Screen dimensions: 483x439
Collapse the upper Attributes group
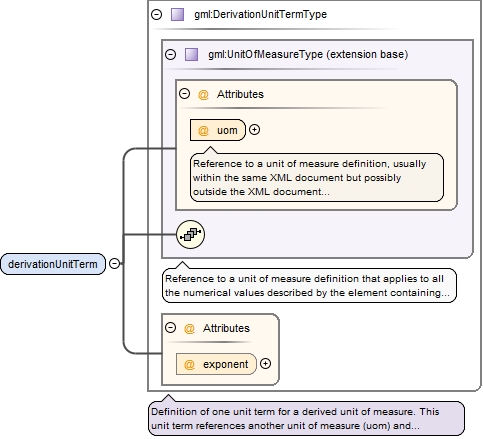[x=184, y=94]
